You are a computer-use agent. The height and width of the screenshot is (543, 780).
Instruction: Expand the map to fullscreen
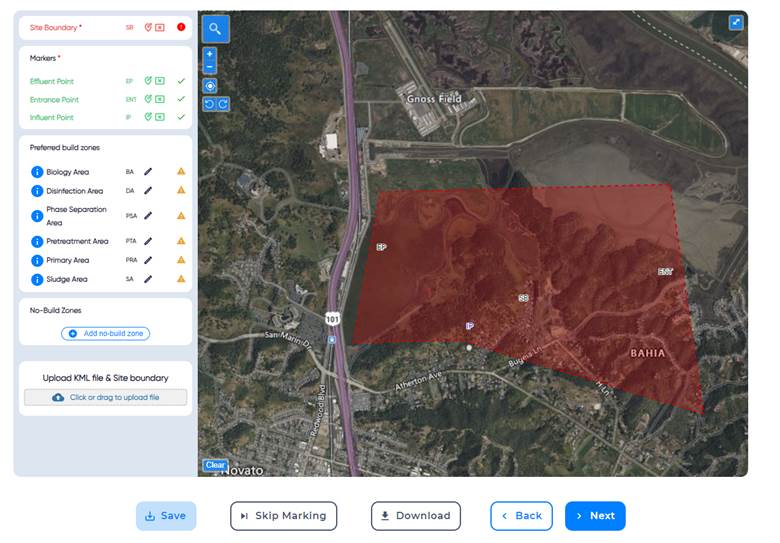tap(736, 22)
